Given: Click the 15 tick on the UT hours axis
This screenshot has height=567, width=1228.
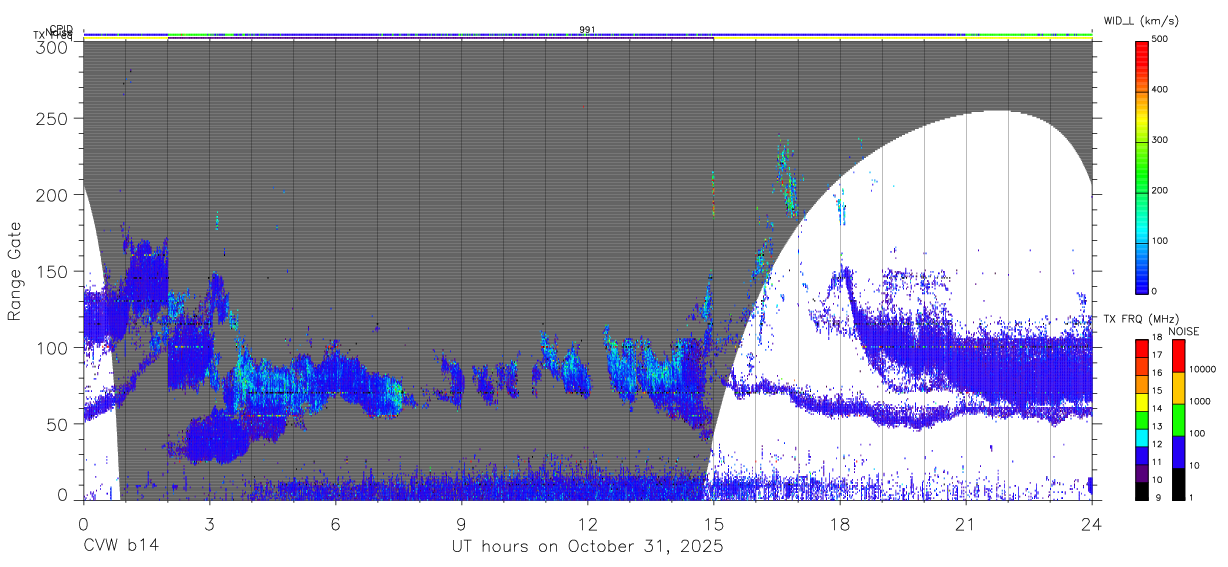Looking at the screenshot, I should coord(713,523).
